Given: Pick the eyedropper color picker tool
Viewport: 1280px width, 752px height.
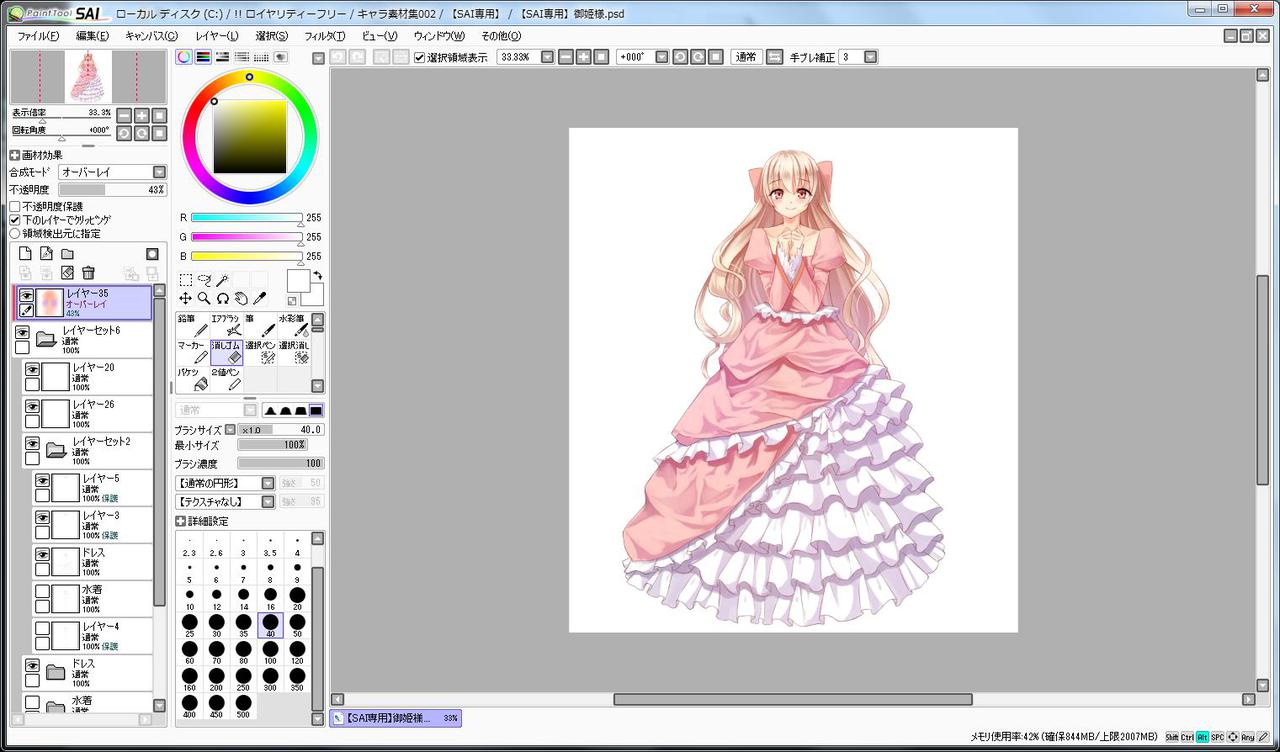Looking at the screenshot, I should pyautogui.click(x=258, y=298).
